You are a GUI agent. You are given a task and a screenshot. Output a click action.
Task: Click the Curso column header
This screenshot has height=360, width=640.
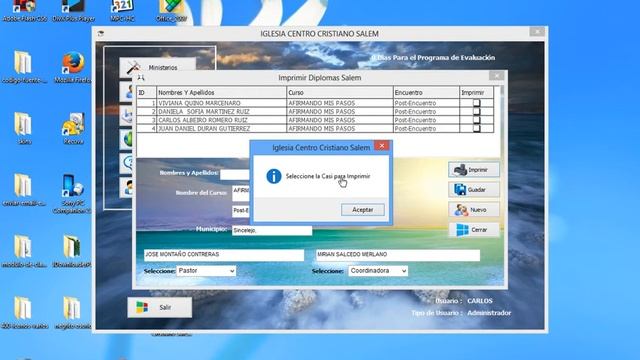(x=340, y=93)
